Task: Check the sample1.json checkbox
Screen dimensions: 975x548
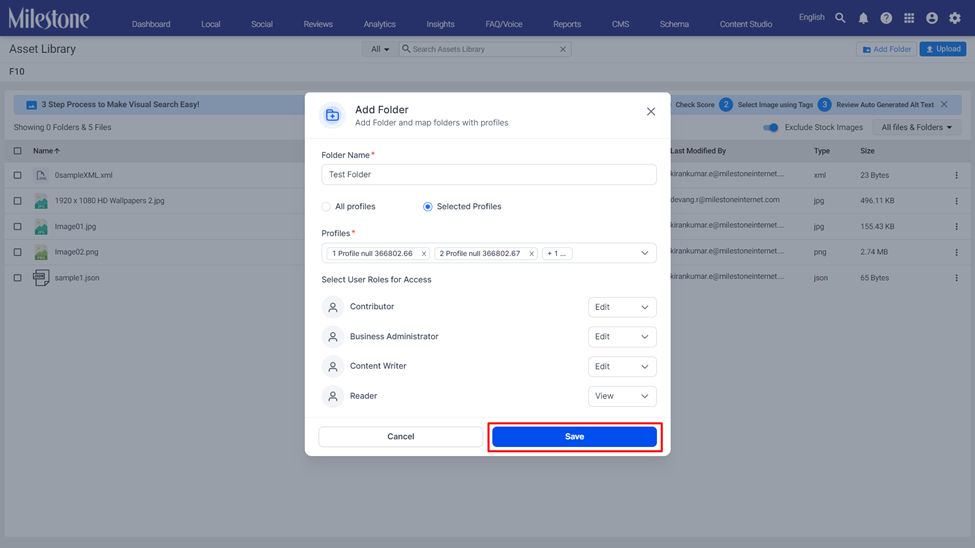Action: click(17, 278)
